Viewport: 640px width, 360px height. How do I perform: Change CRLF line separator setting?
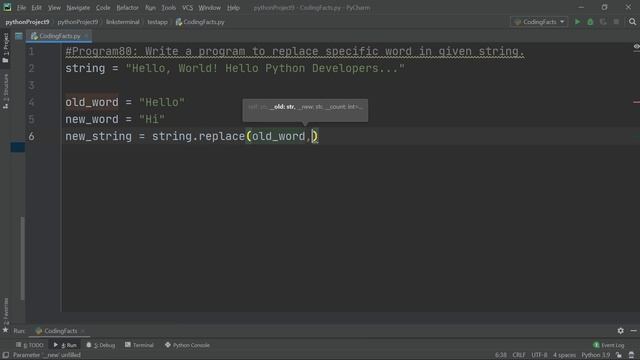coord(519,355)
